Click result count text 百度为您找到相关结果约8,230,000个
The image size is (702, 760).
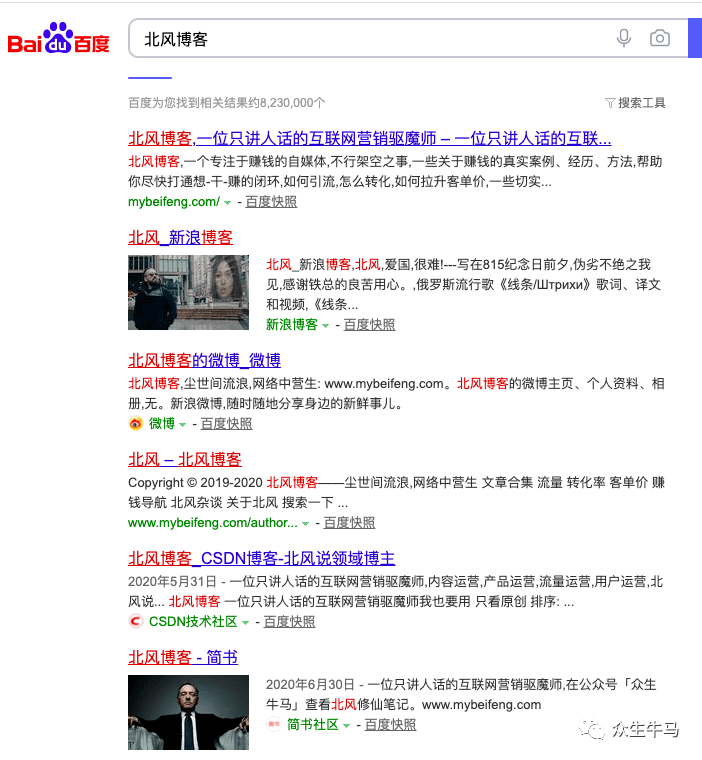226,103
